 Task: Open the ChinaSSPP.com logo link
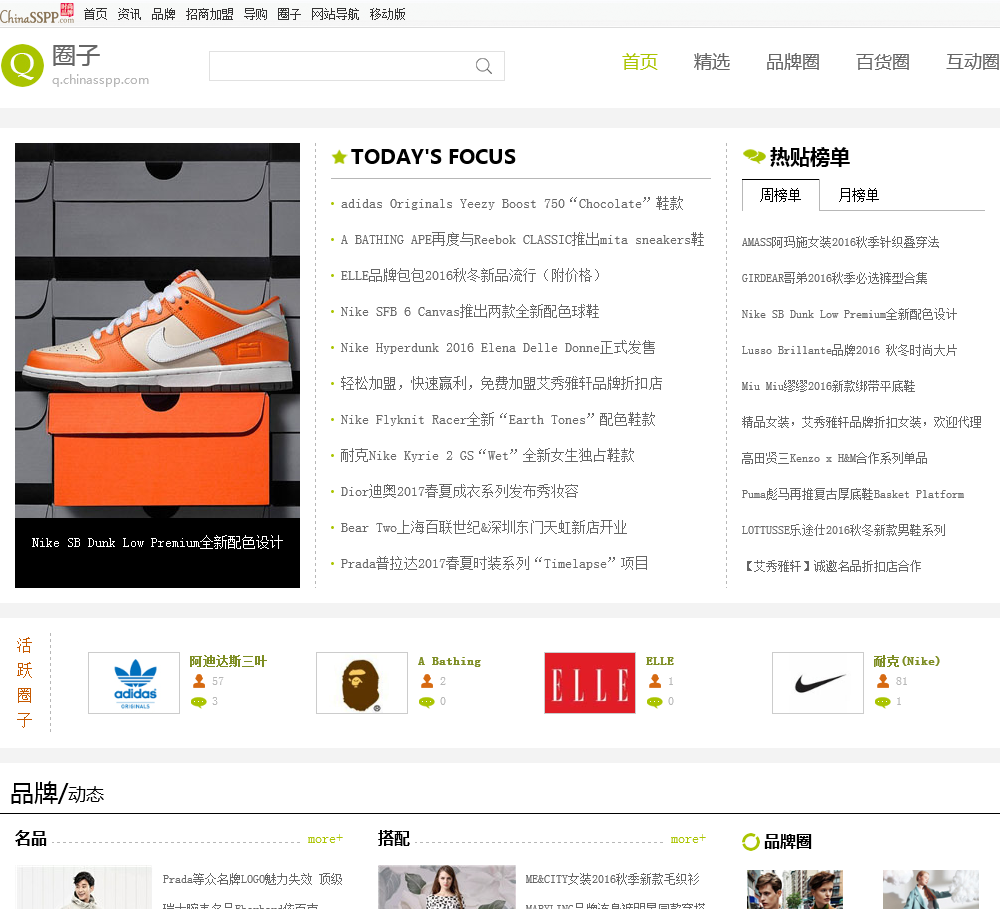pyautogui.click(x=37, y=13)
